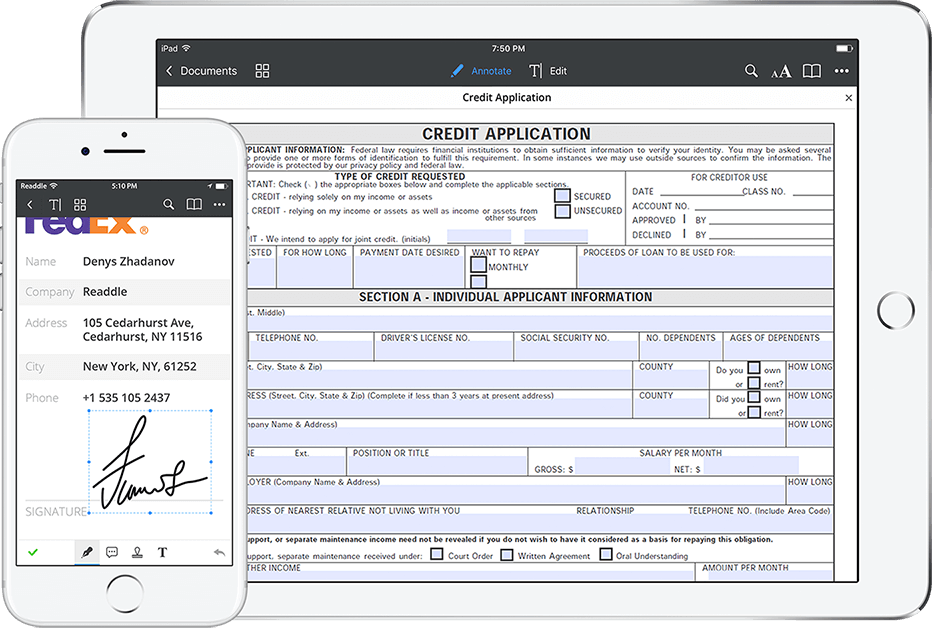Tap the city 'New York, NY, 61252'

point(139,367)
